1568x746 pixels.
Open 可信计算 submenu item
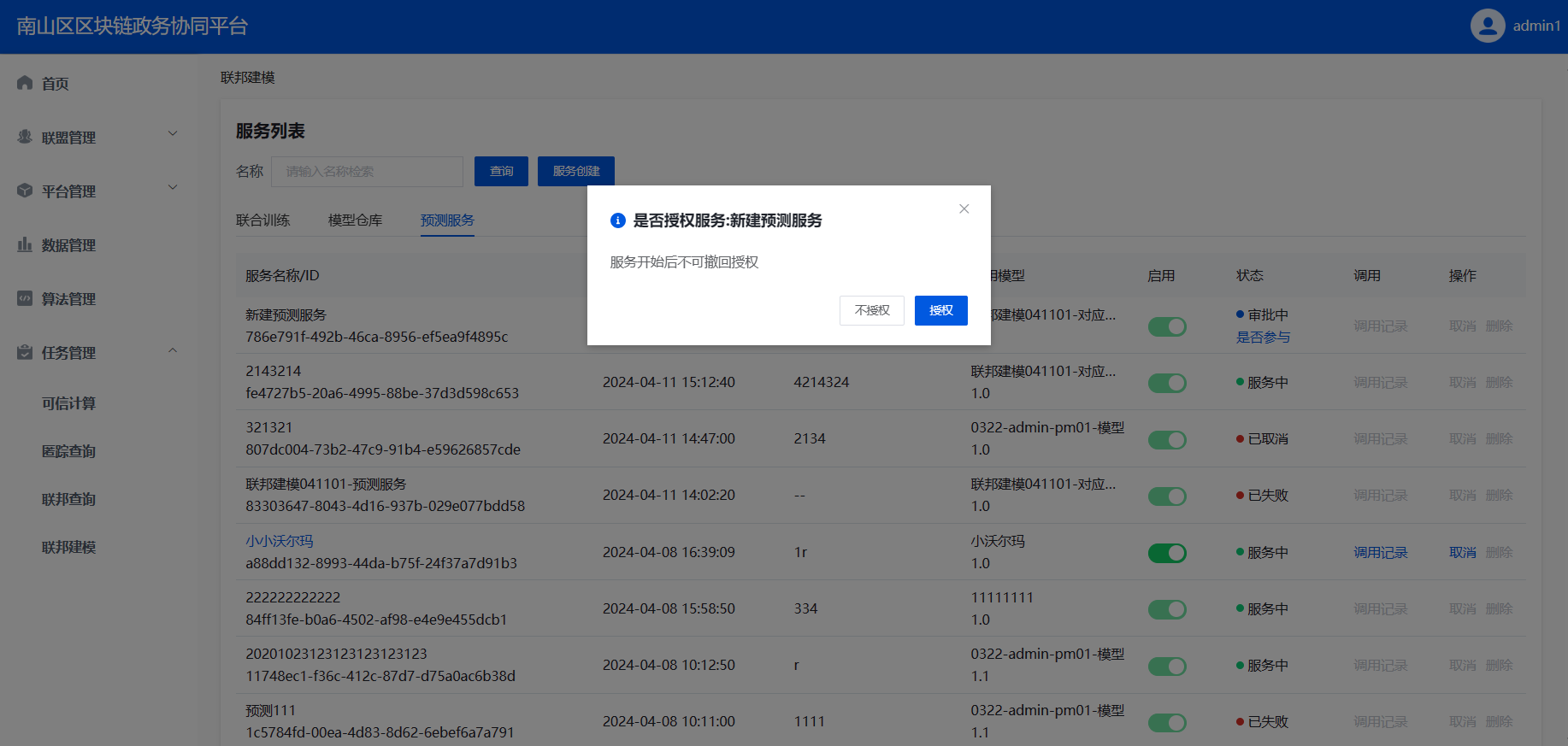click(68, 403)
